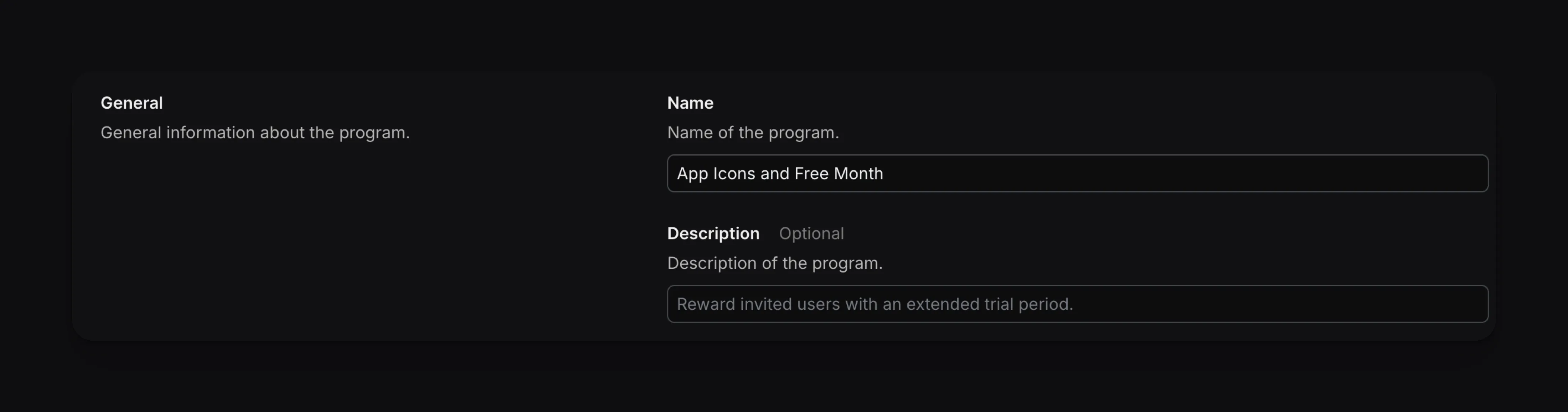Focus the program name text box
The image size is (1568, 412).
coord(1077,174)
